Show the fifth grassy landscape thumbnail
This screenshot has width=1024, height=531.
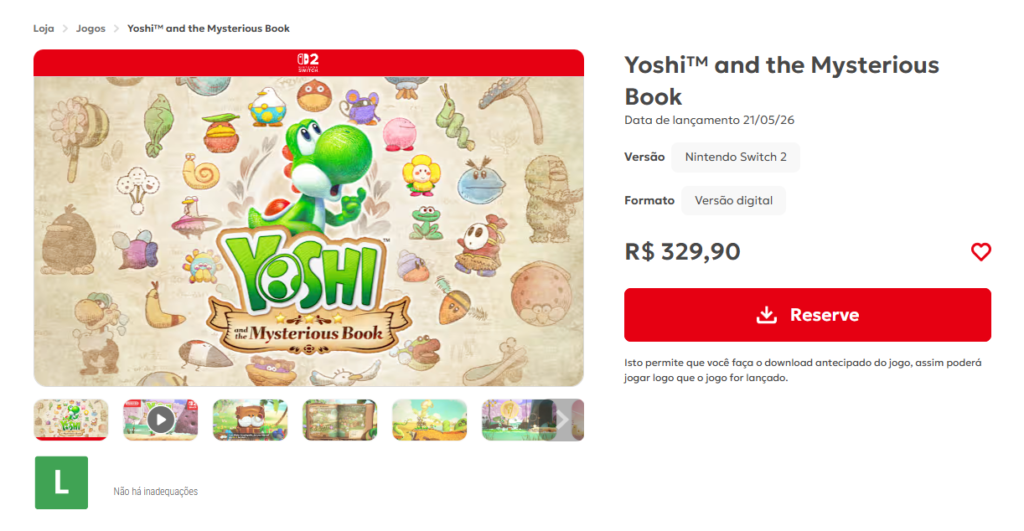[x=430, y=420]
